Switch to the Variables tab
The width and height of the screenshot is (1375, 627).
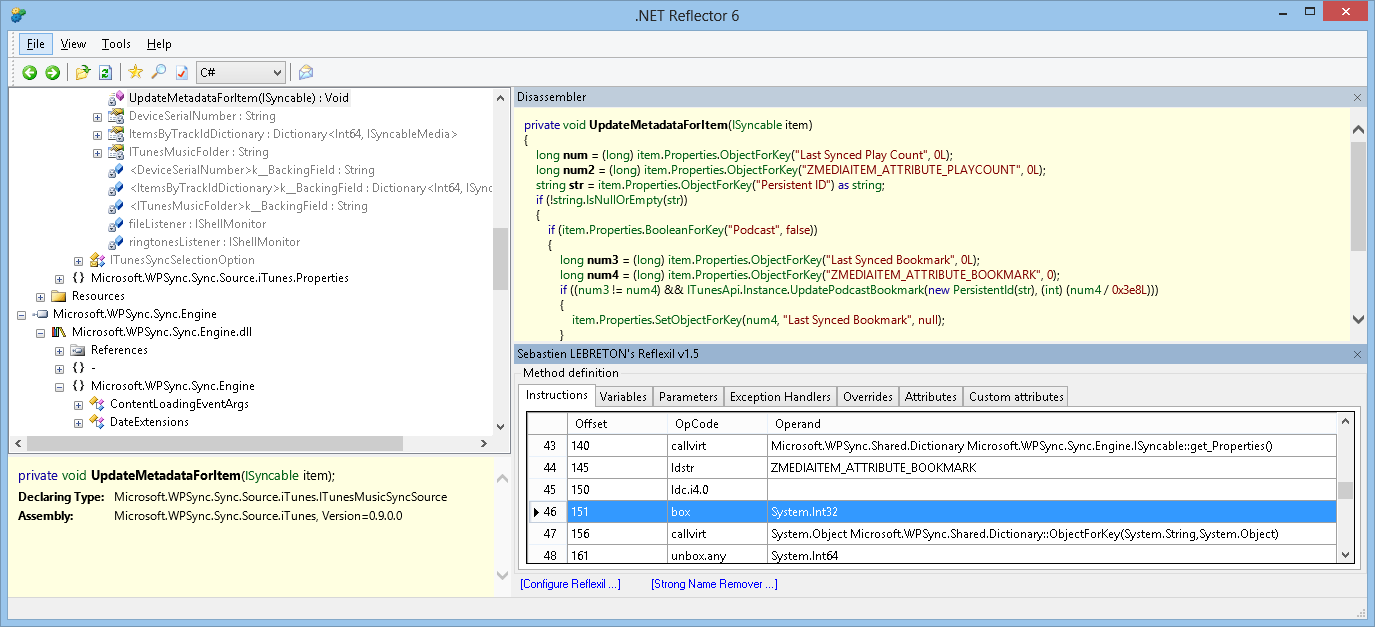pyautogui.click(x=623, y=397)
